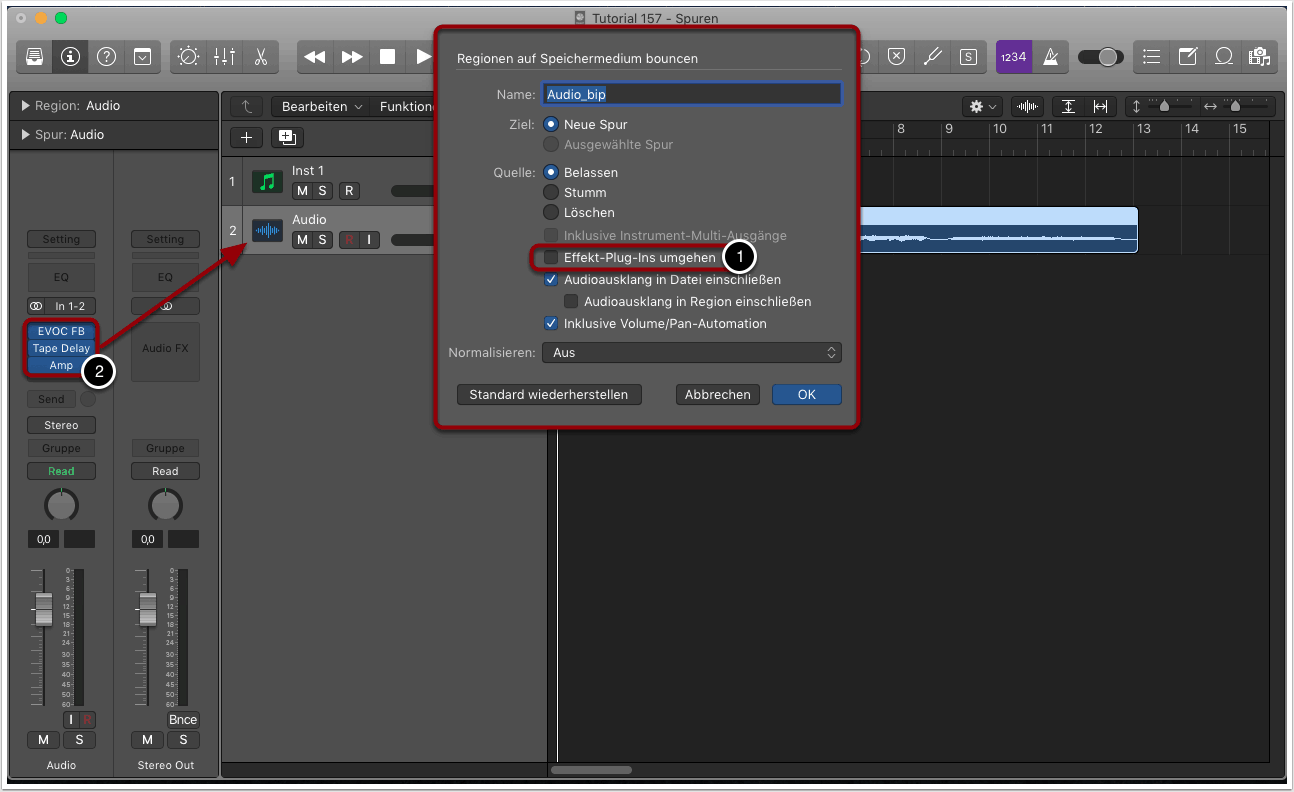Expand the Spur: Audio disclosure triangle
The image size is (1294, 792).
pos(25,135)
